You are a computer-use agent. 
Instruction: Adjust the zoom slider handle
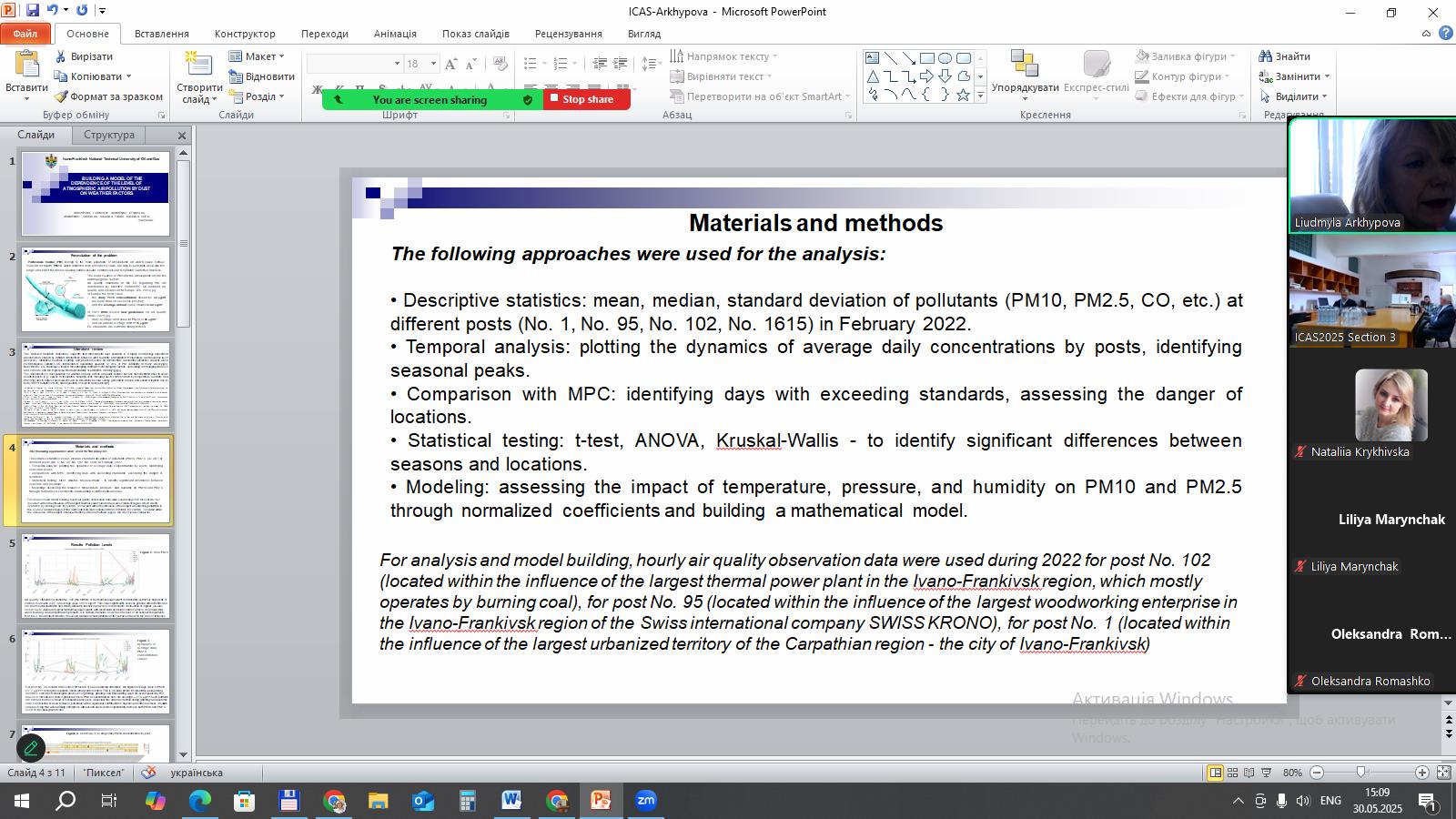tap(1361, 773)
